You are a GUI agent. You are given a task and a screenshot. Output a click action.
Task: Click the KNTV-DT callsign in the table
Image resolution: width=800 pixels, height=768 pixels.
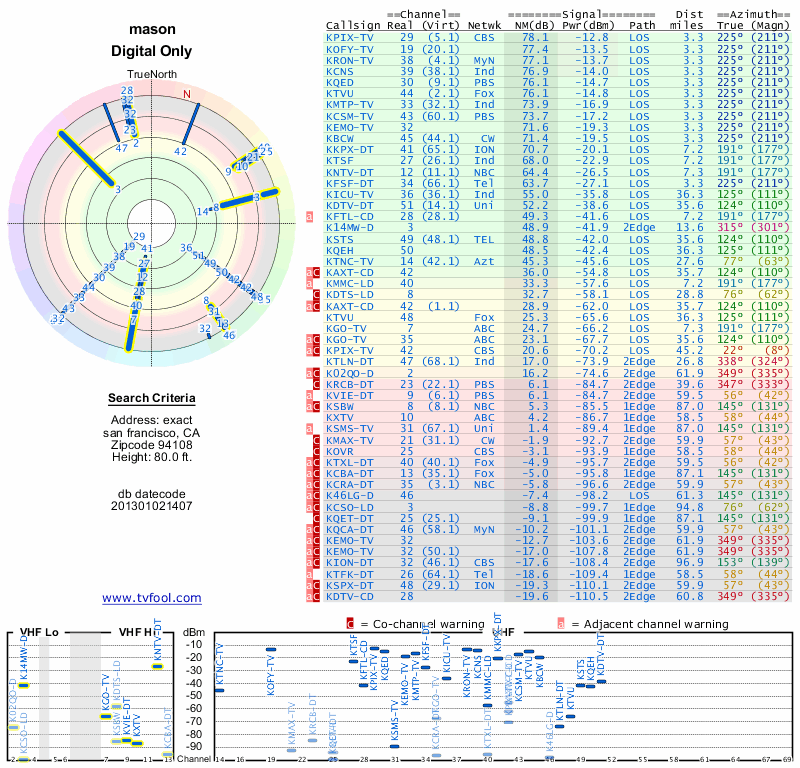tap(349, 172)
